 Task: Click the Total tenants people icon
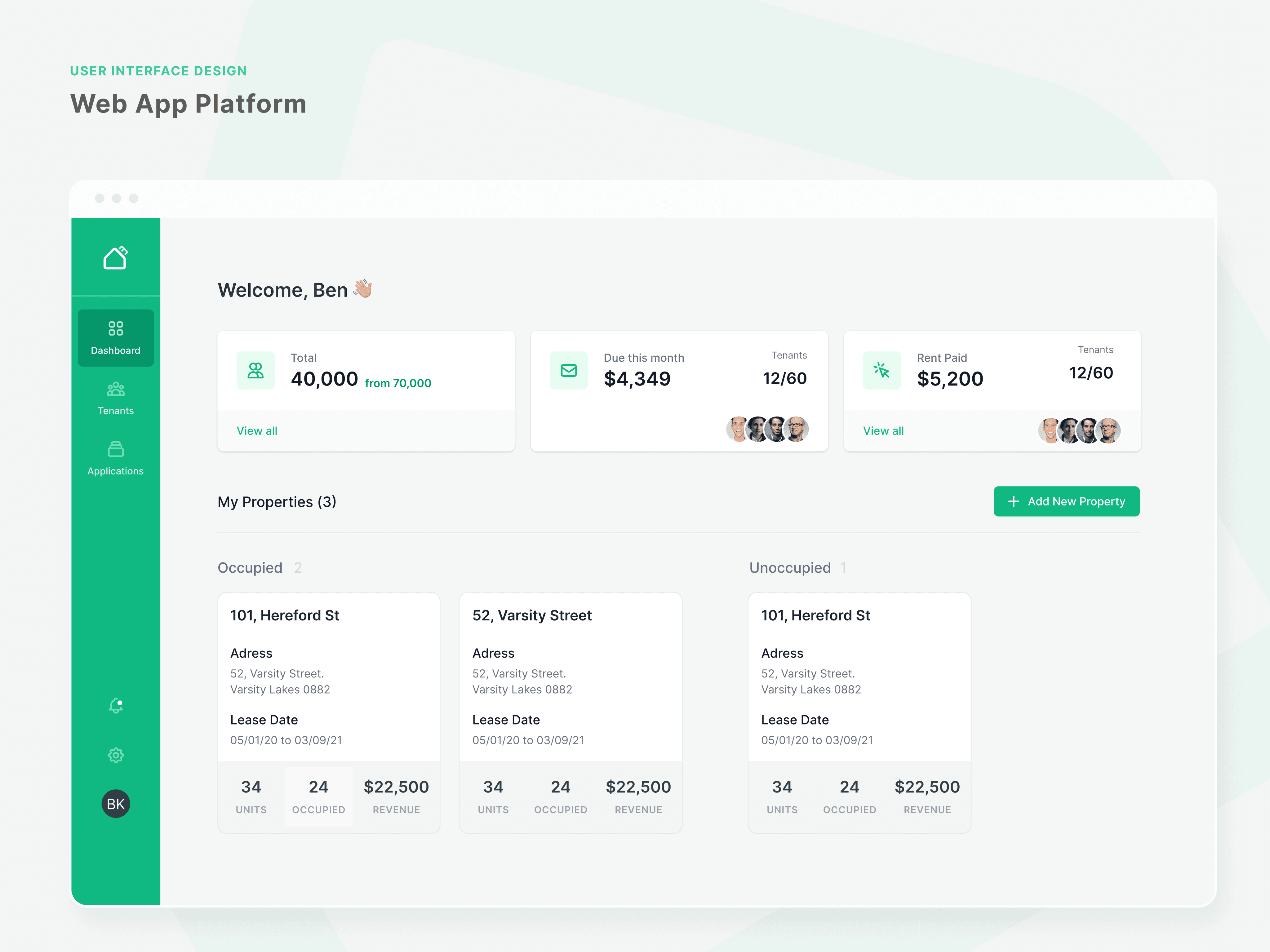(x=255, y=371)
